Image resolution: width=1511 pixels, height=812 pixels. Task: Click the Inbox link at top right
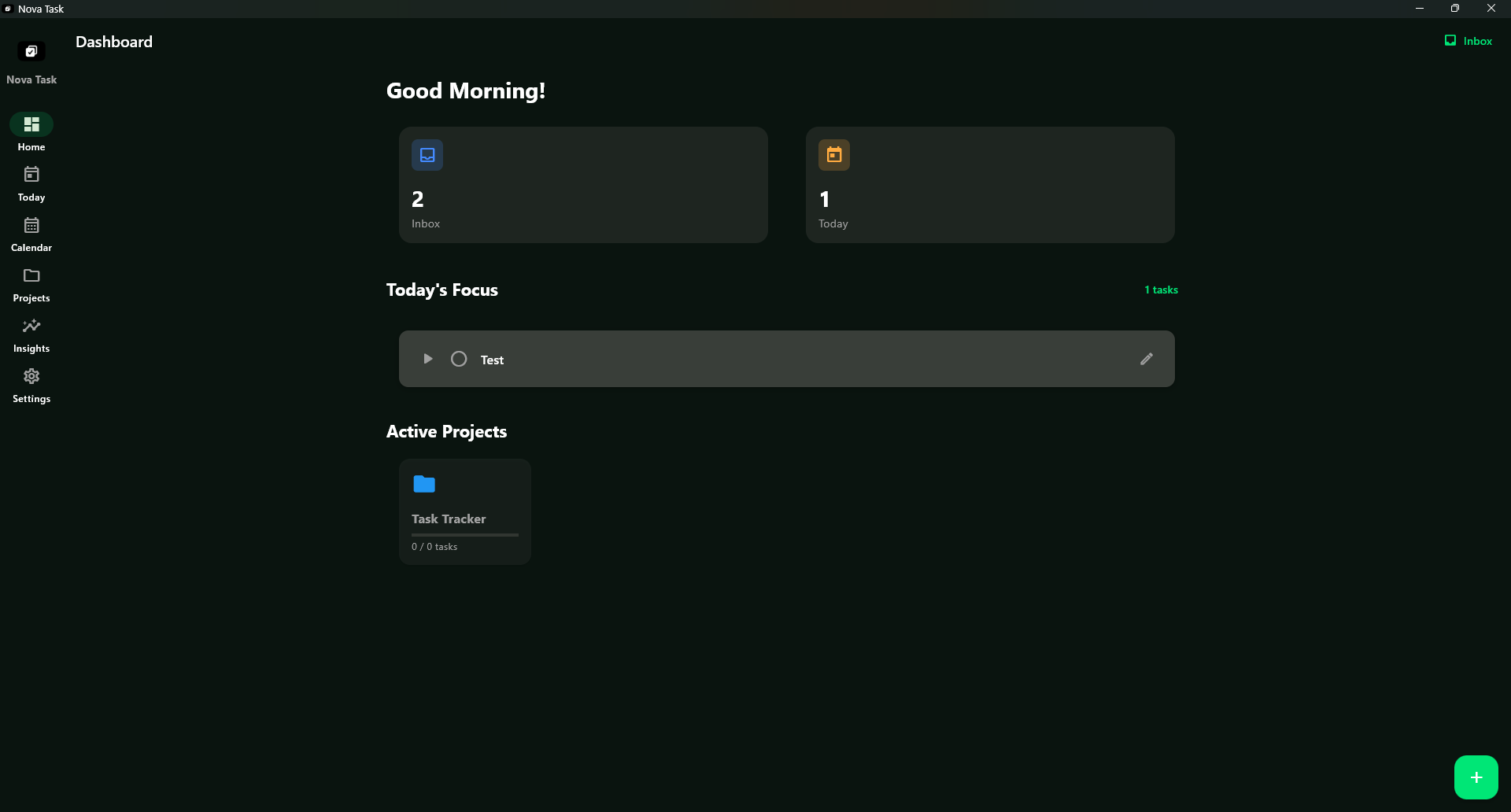tap(1469, 41)
